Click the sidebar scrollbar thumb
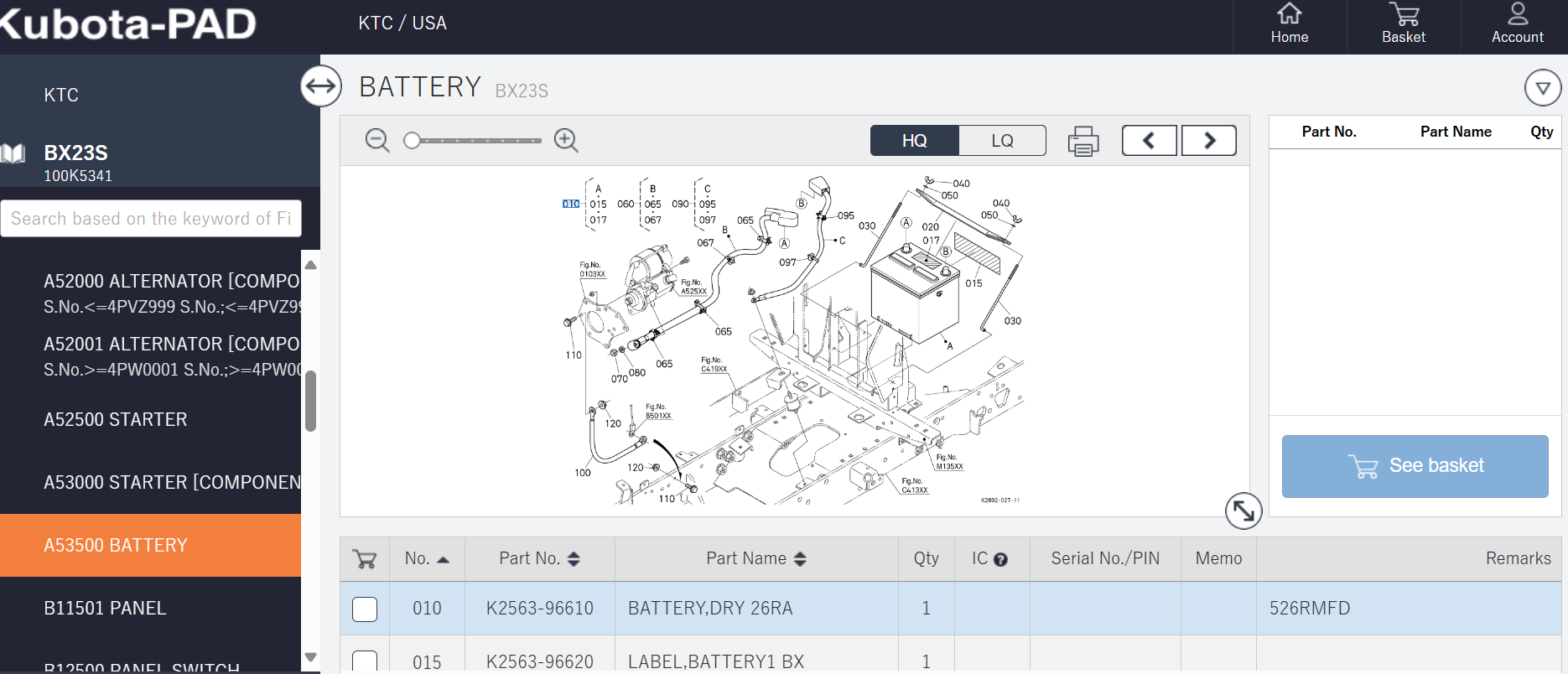 point(310,401)
